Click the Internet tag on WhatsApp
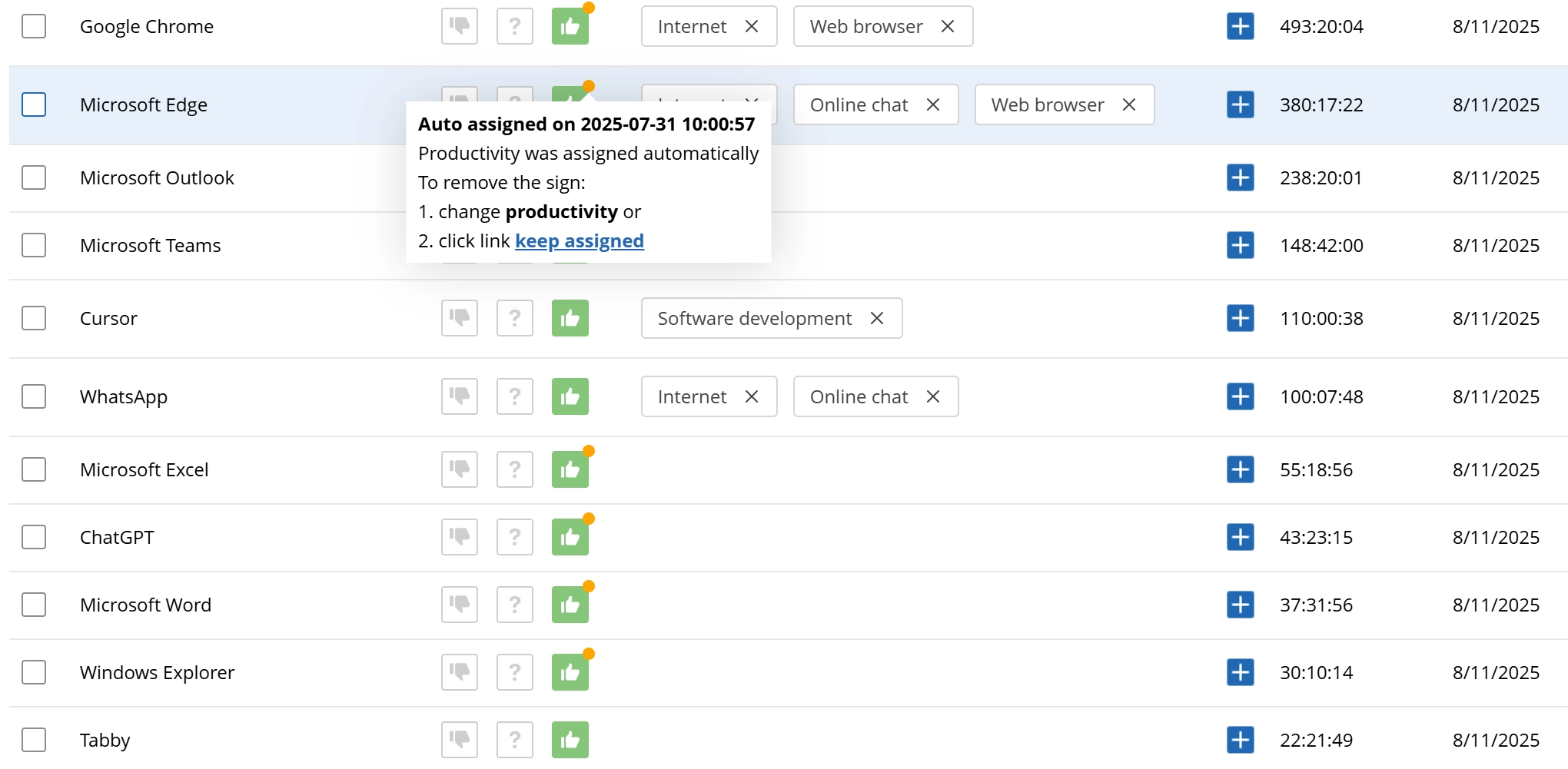The width and height of the screenshot is (1568, 769). pos(692,396)
